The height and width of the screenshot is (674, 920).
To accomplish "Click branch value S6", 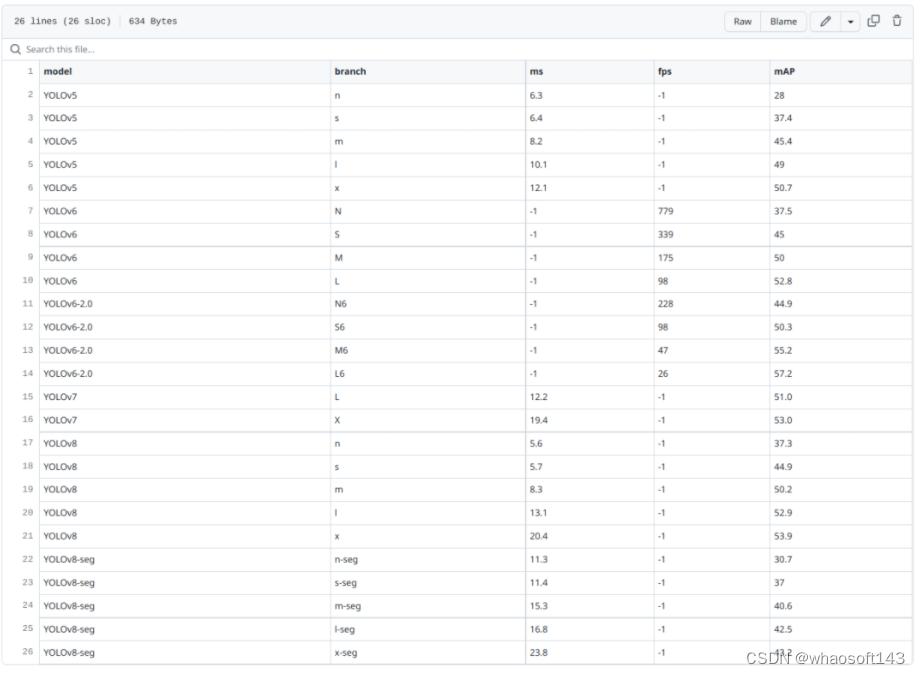I will click(x=340, y=327).
